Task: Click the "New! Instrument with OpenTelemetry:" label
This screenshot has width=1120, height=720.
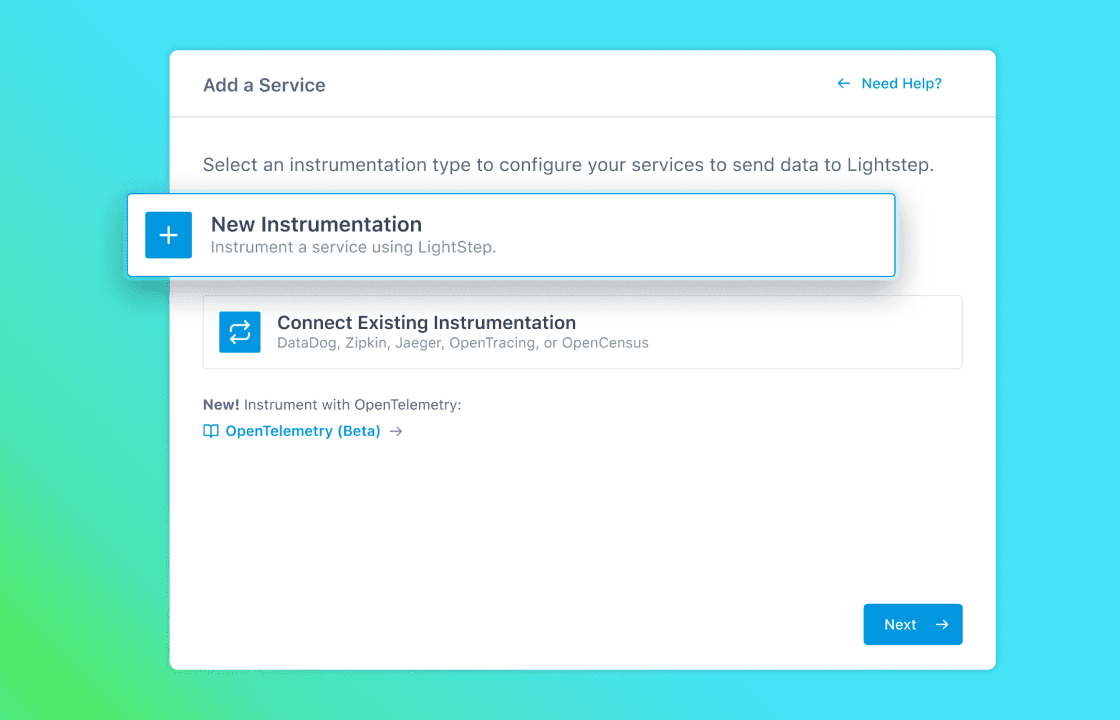Action: pyautogui.click(x=332, y=405)
